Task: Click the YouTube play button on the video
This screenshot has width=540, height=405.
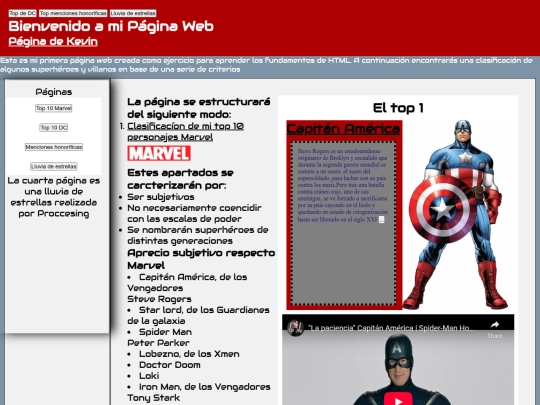Action: click(x=398, y=400)
